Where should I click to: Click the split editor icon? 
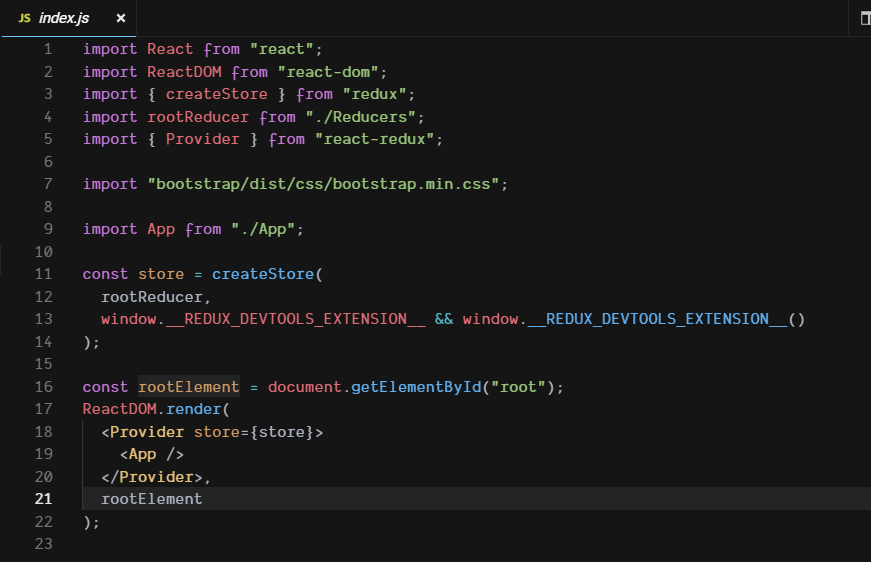[865, 18]
